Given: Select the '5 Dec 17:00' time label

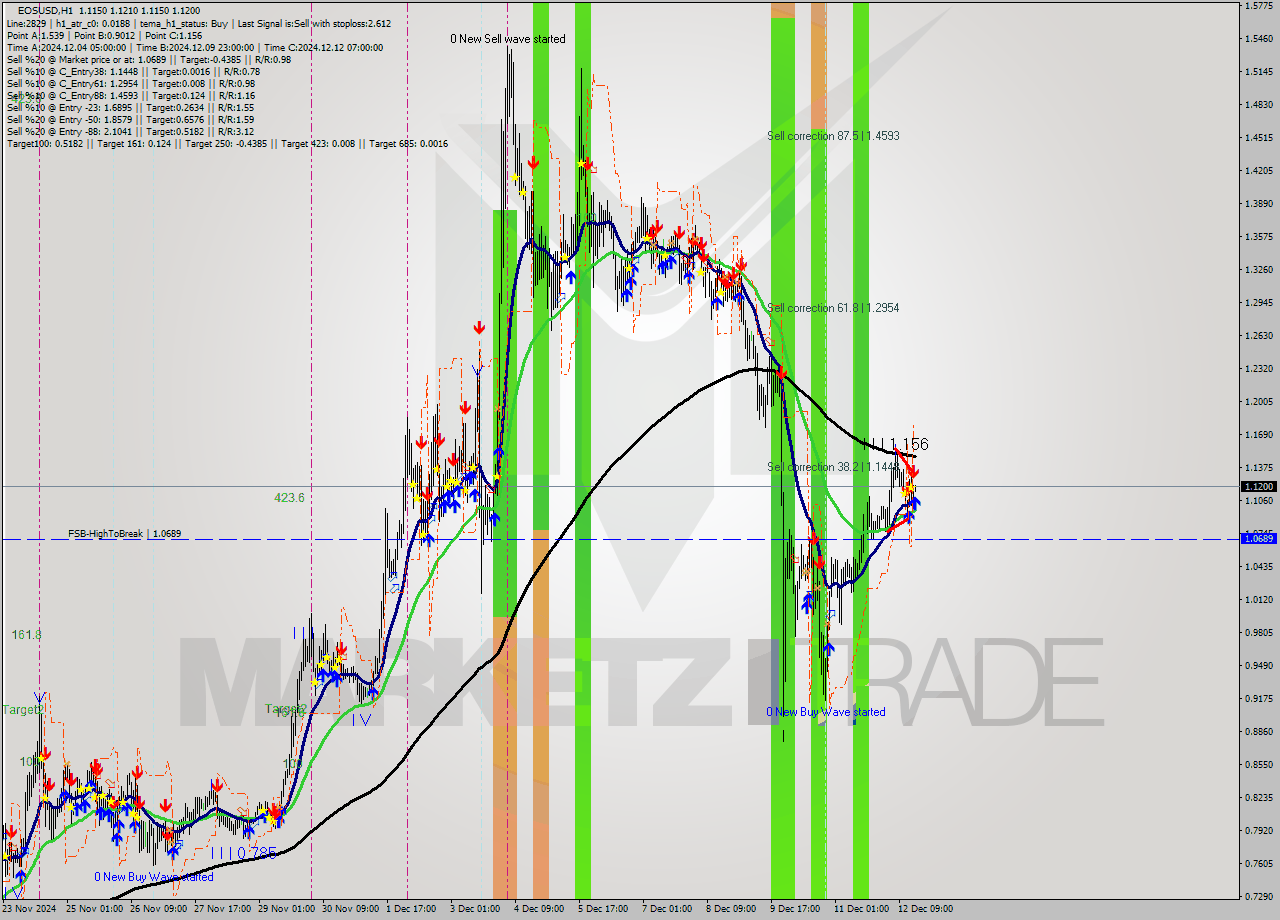Looking at the screenshot, I should (x=604, y=909).
